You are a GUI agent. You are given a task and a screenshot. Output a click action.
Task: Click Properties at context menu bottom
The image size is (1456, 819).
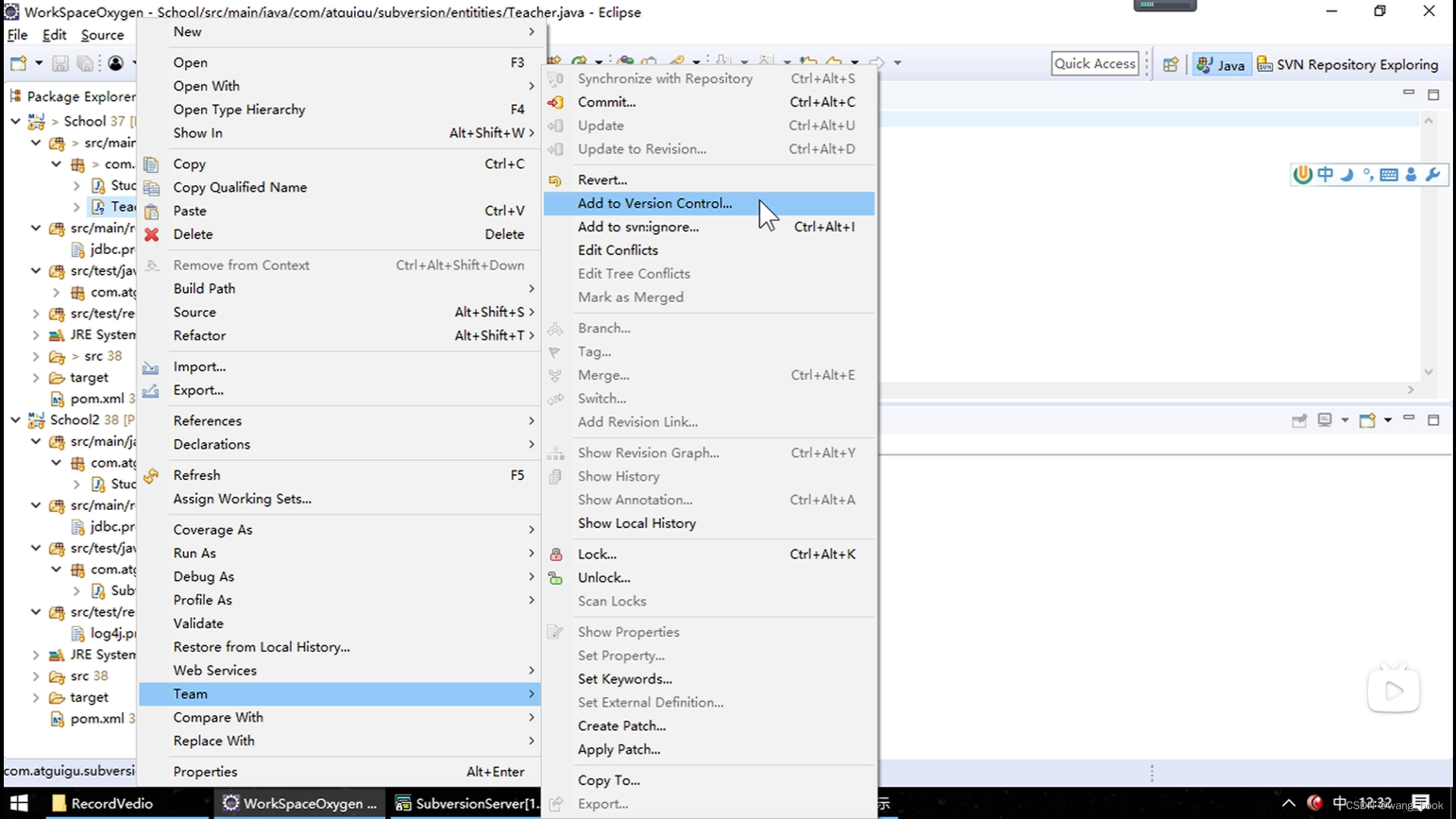[x=339, y=772]
